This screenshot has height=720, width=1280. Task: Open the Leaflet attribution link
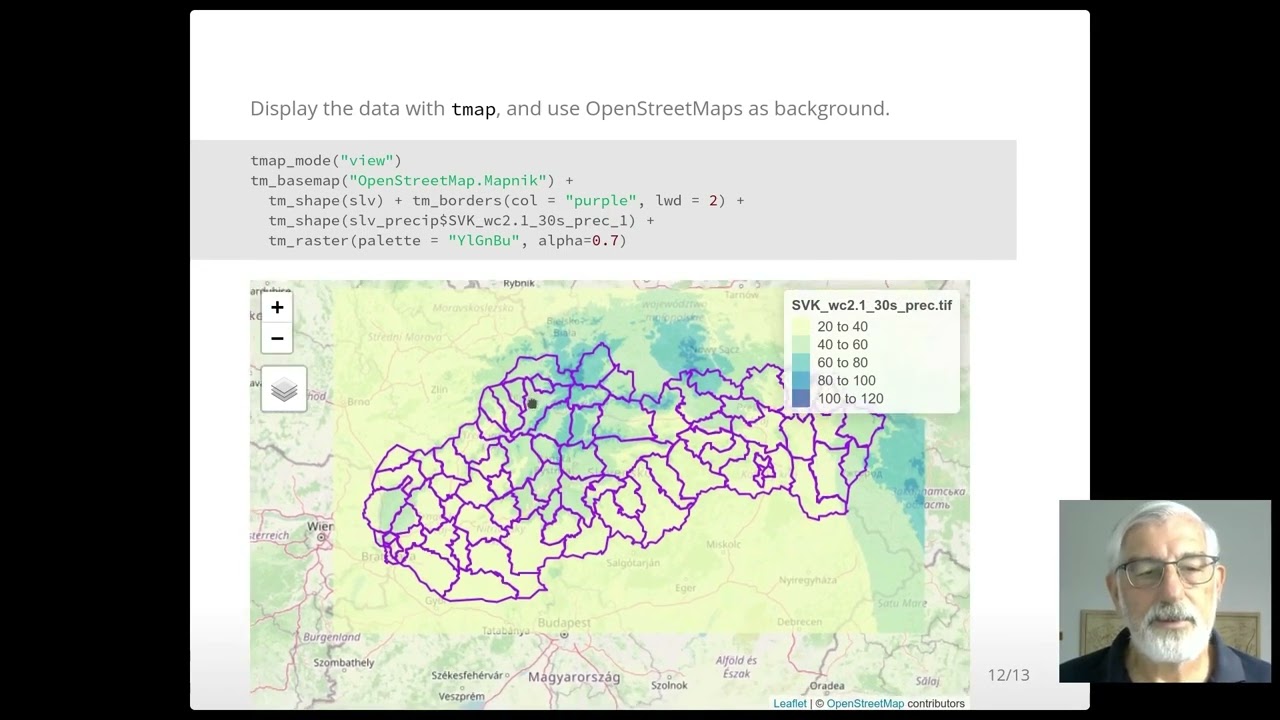pyautogui.click(x=790, y=703)
